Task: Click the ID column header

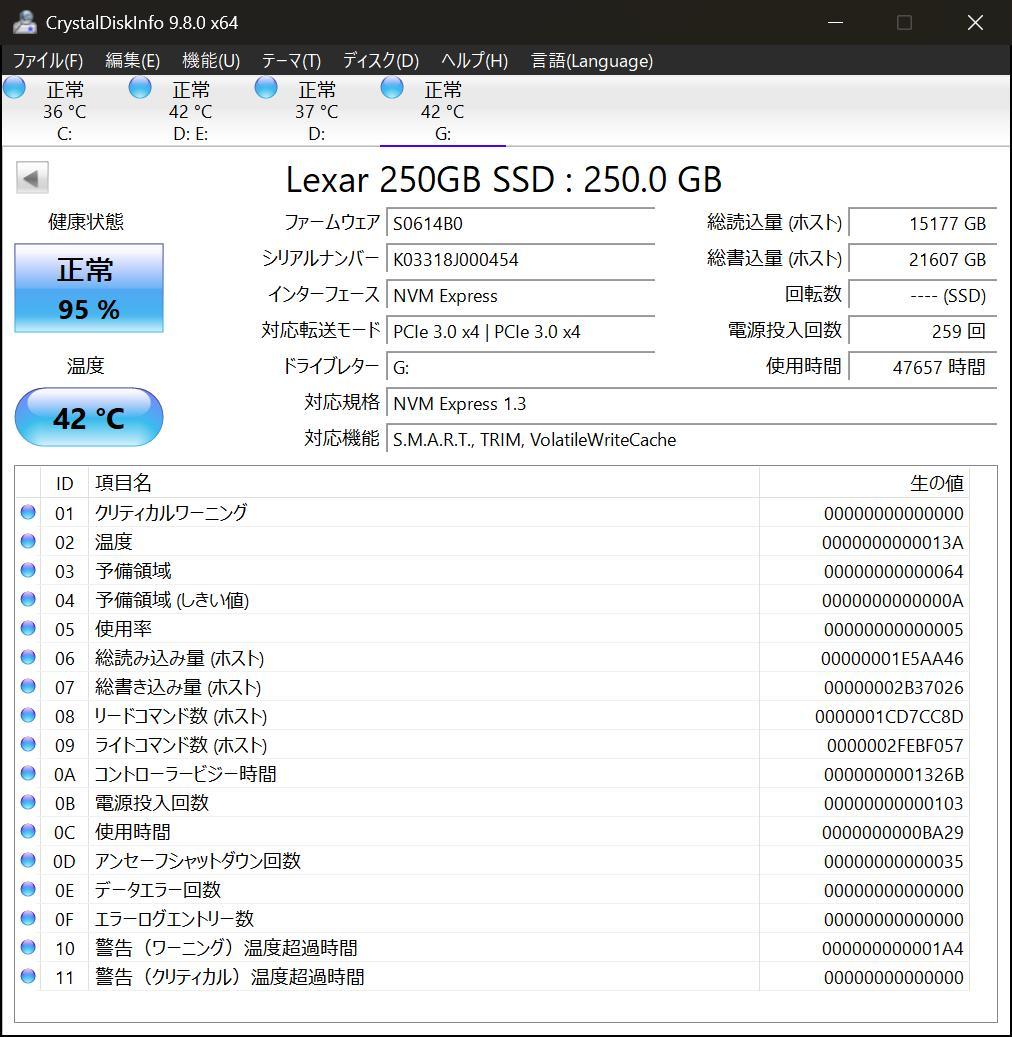Action: click(x=64, y=483)
